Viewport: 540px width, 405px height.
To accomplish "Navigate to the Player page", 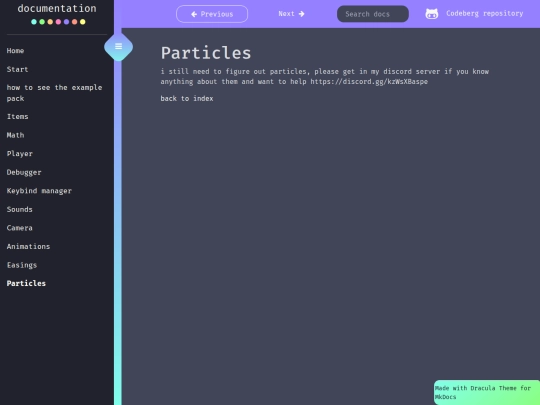I will 20,154.
